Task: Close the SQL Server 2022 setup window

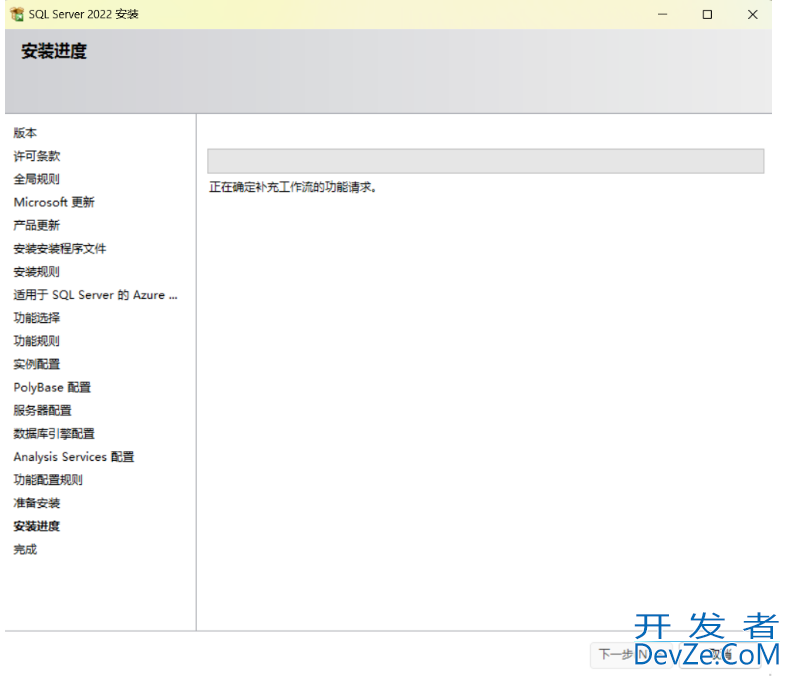Action: coord(753,15)
